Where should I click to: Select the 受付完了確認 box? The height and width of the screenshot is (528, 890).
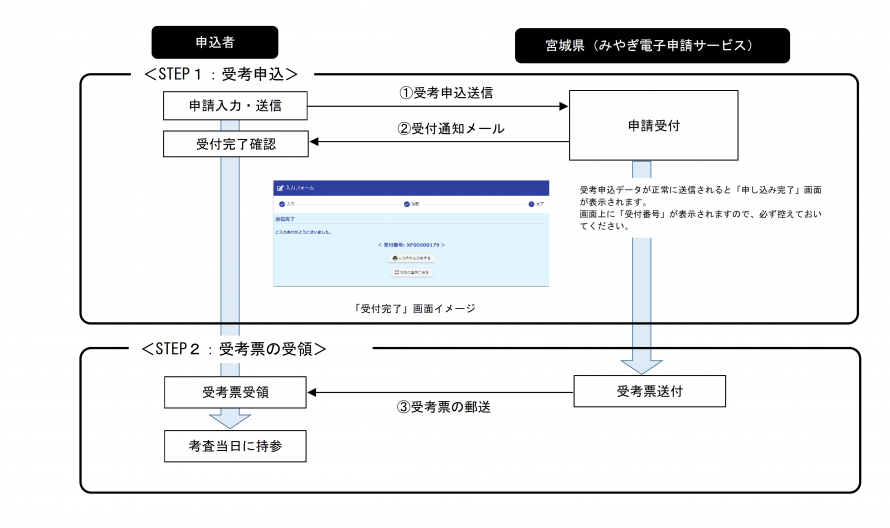click(235, 144)
